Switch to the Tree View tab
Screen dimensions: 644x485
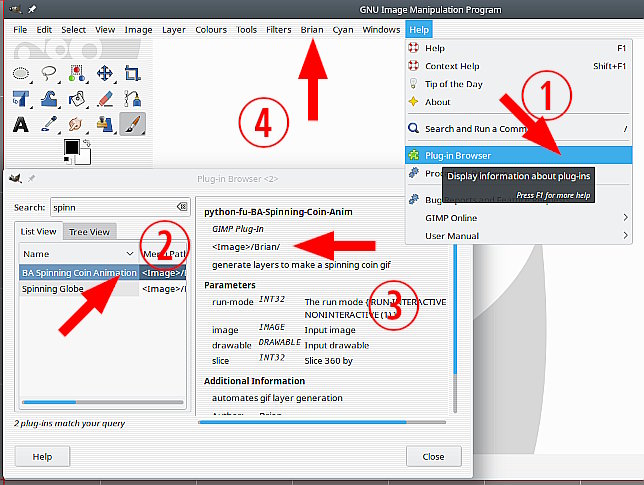pos(90,232)
